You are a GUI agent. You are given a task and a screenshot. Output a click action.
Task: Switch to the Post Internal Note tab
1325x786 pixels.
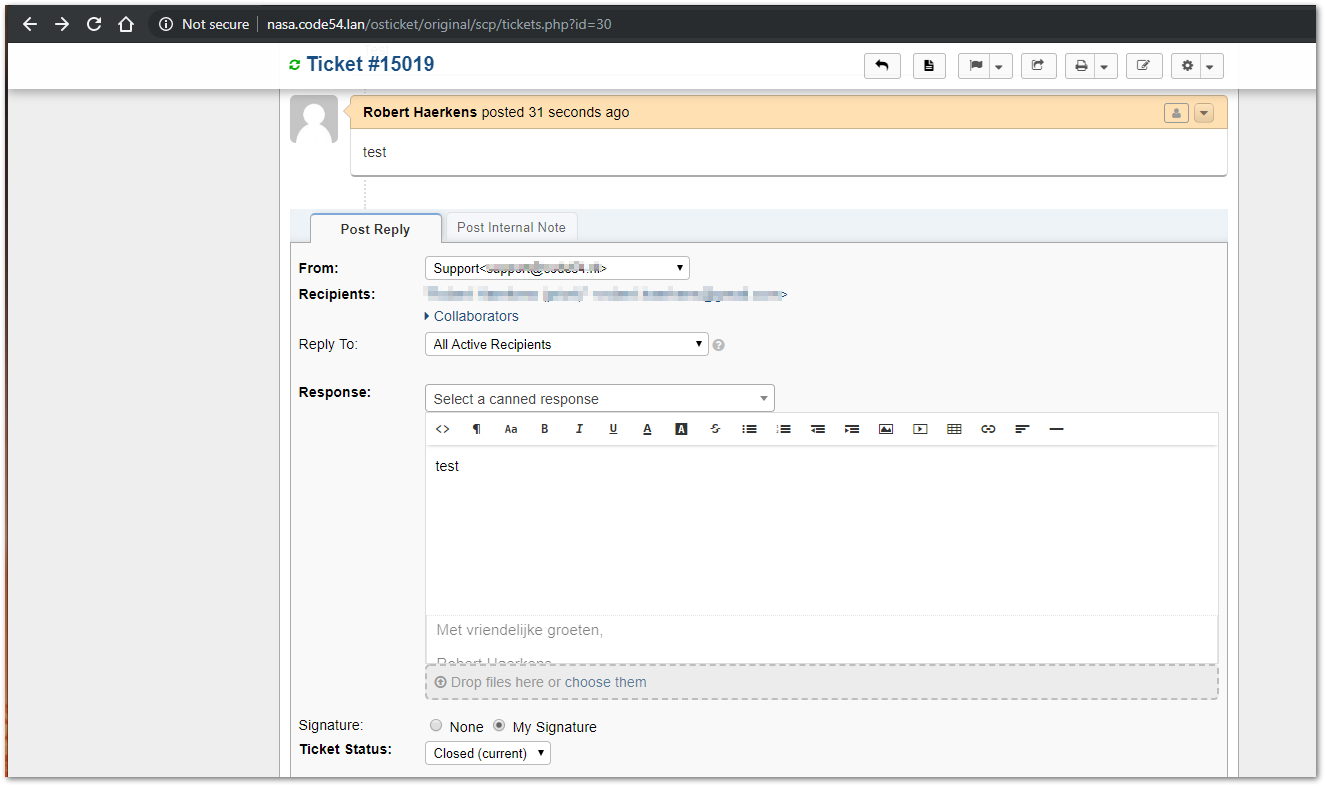pos(511,228)
